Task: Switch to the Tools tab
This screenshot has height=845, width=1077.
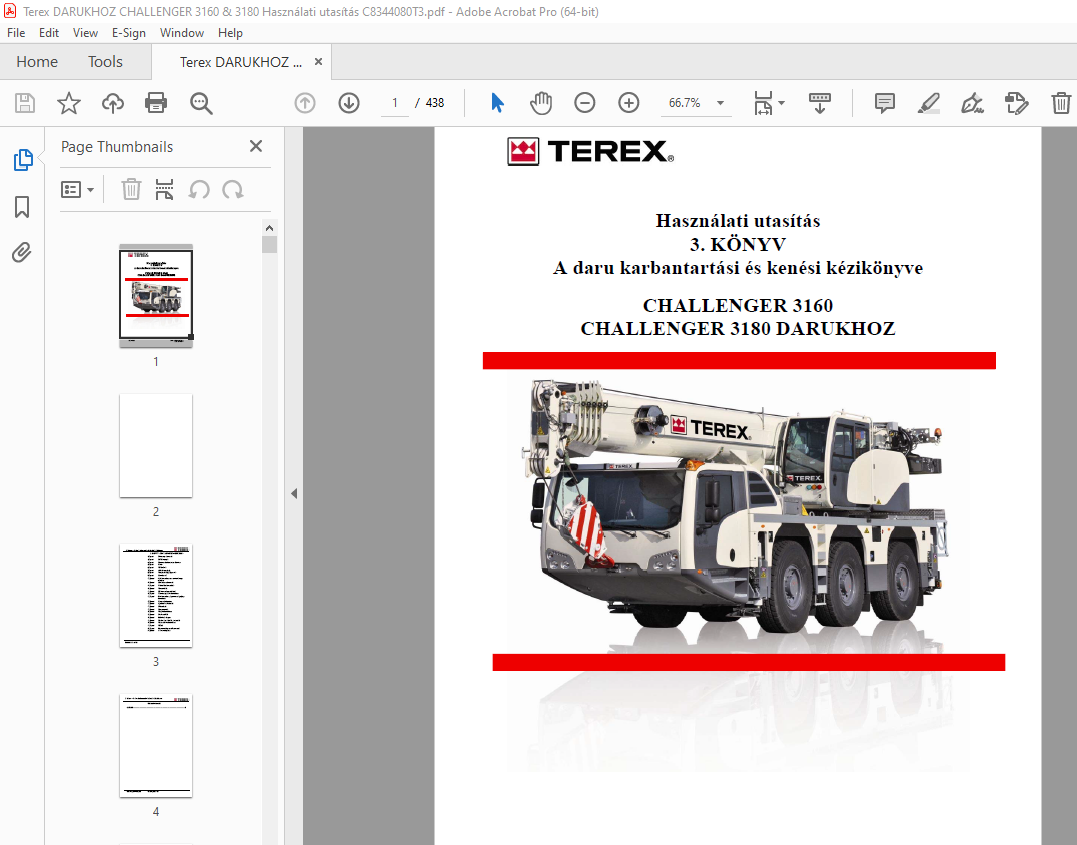Action: coord(105,62)
